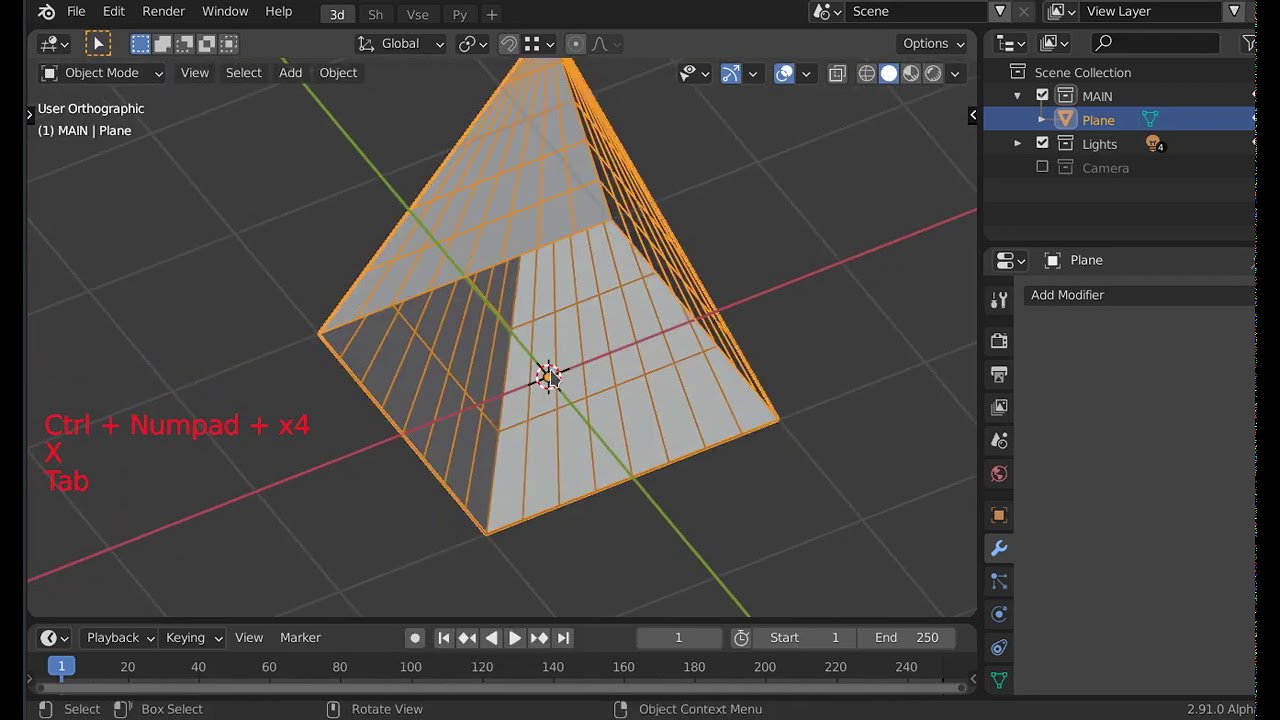Open the Options dropdown
Image resolution: width=1280 pixels, height=720 pixels.
tap(934, 44)
